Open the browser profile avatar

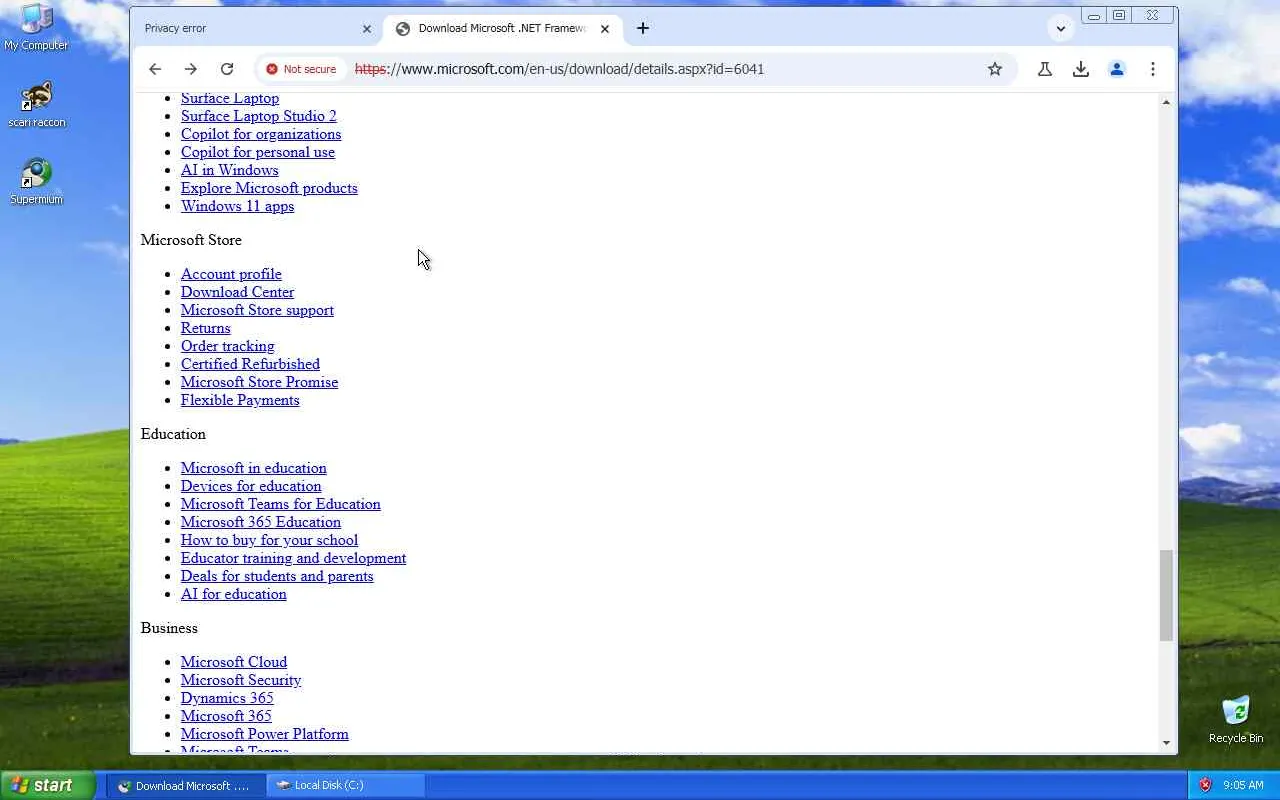tap(1117, 69)
